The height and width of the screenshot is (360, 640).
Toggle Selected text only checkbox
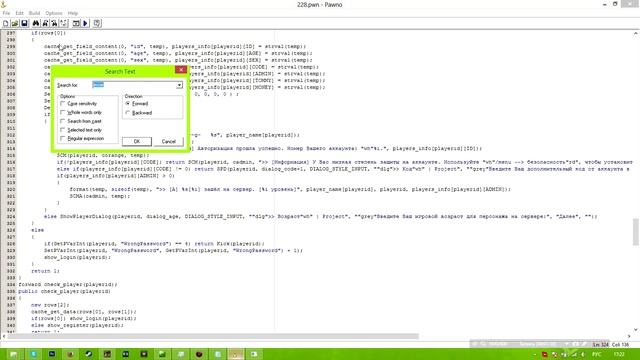(x=81, y=130)
